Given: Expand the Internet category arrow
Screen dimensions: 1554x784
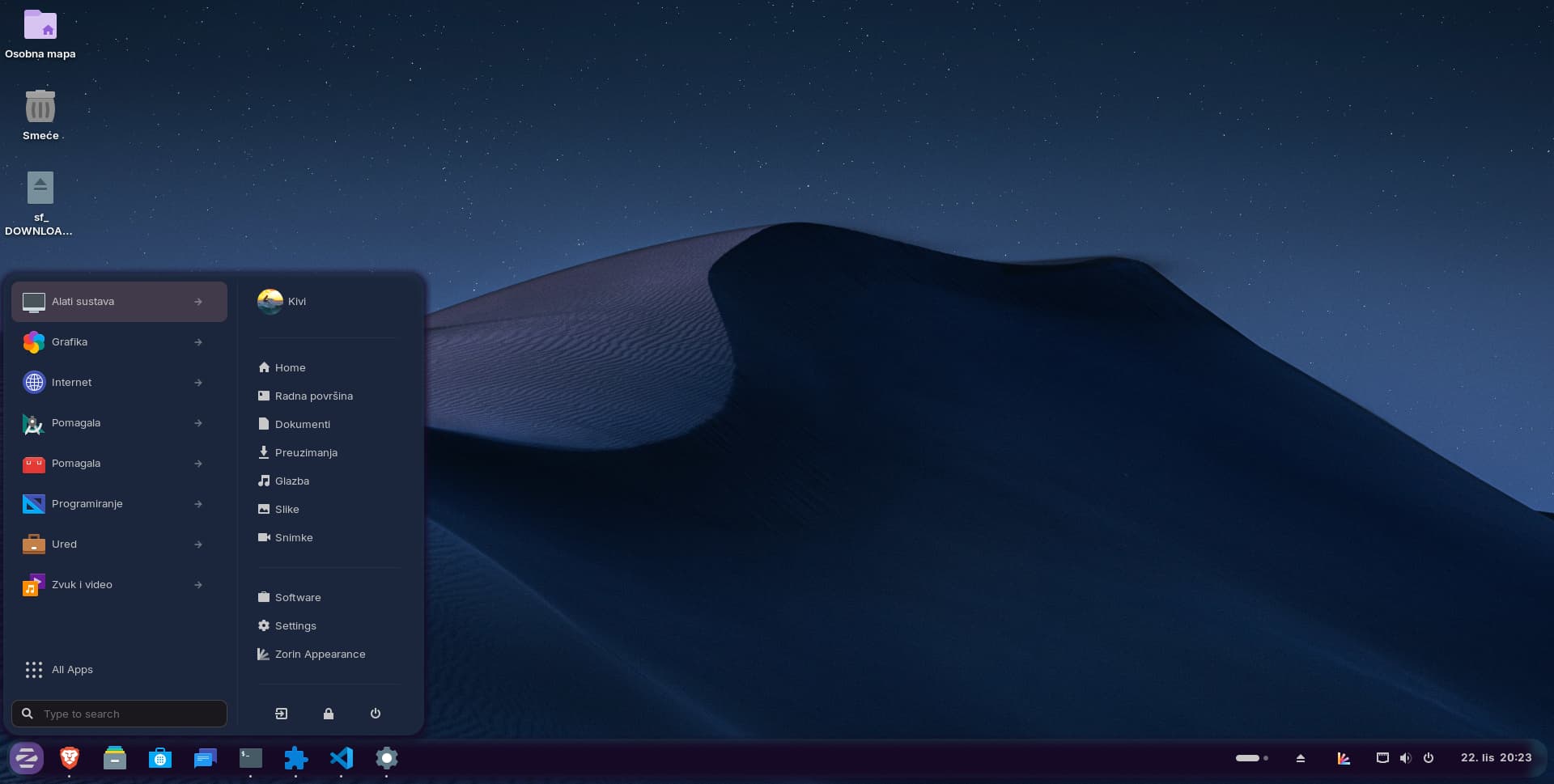Looking at the screenshot, I should [198, 383].
